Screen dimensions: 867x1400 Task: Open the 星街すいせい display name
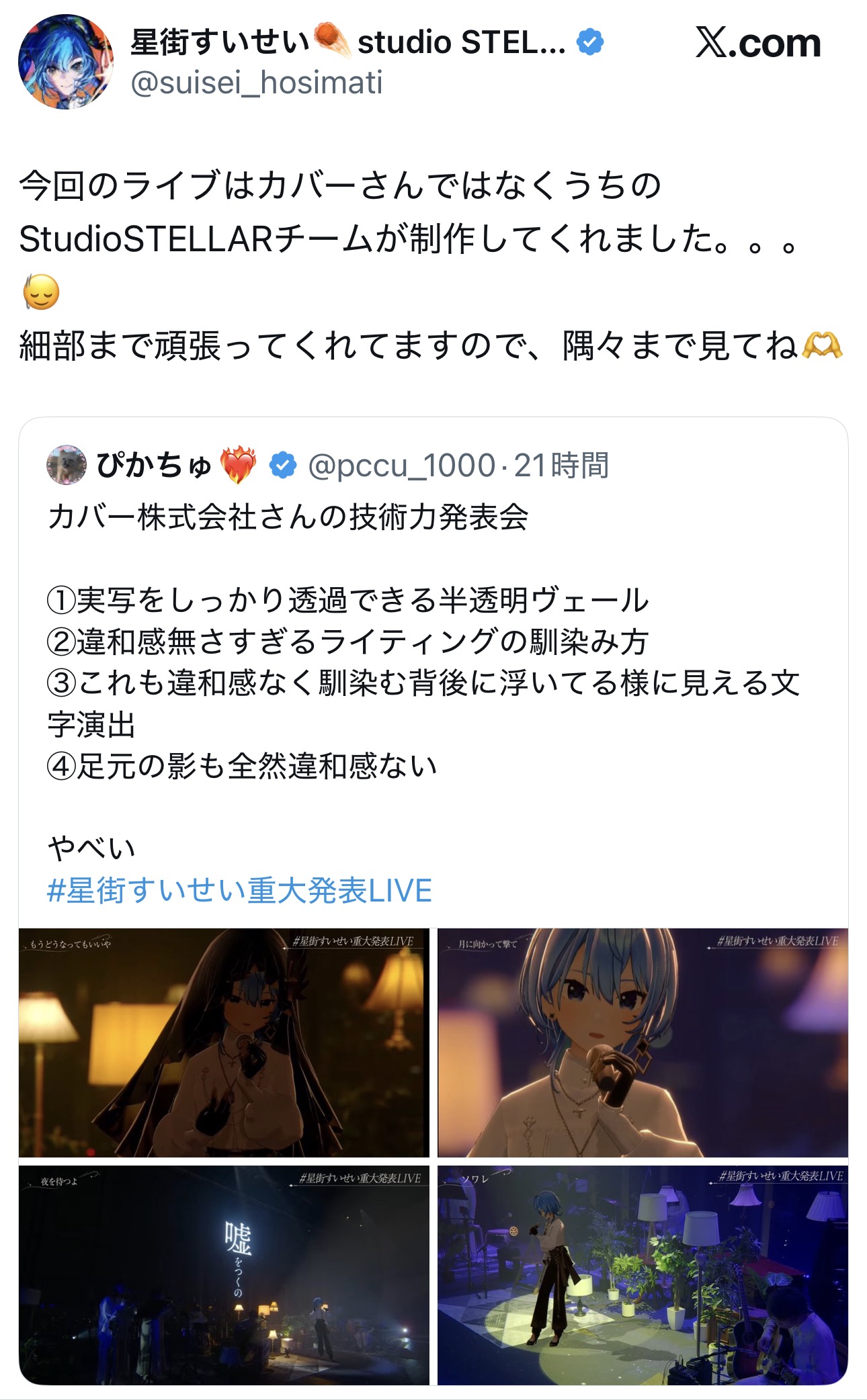pyautogui.click(x=219, y=42)
